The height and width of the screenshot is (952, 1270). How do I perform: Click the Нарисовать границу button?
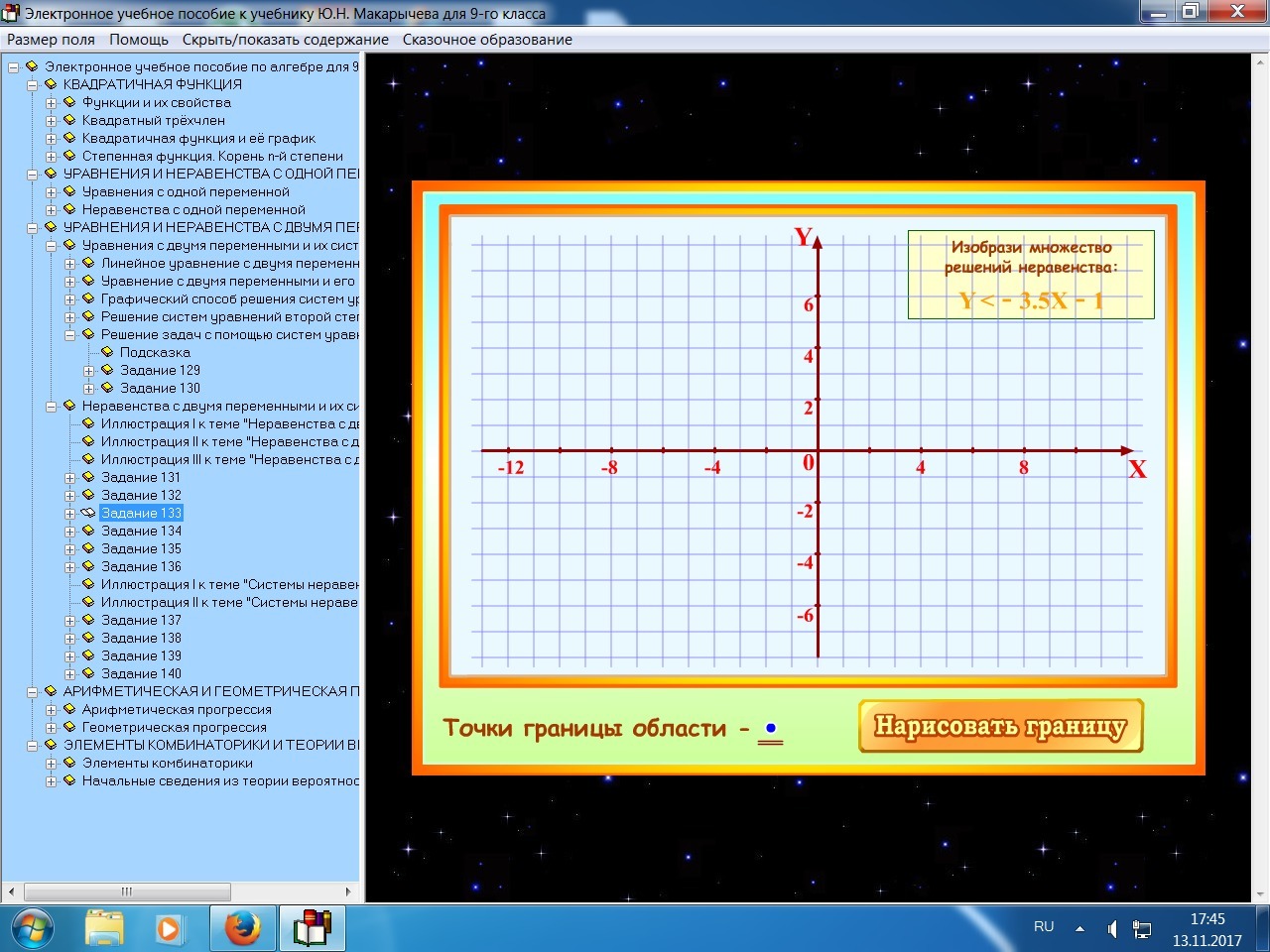pos(1000,726)
